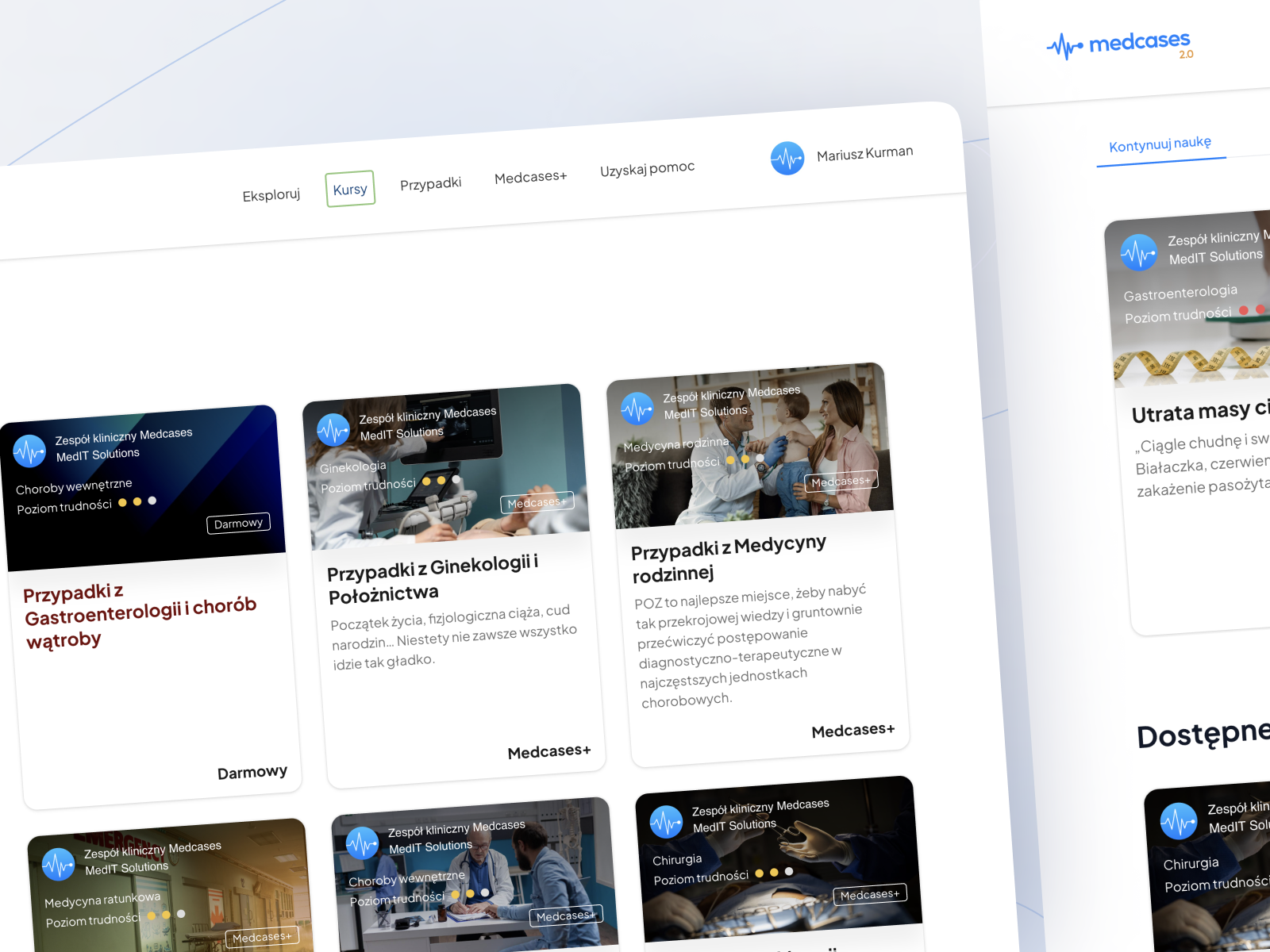Click the avatar icon on the Ginekologii course card
This screenshot has height=952, width=1270.
333,430
